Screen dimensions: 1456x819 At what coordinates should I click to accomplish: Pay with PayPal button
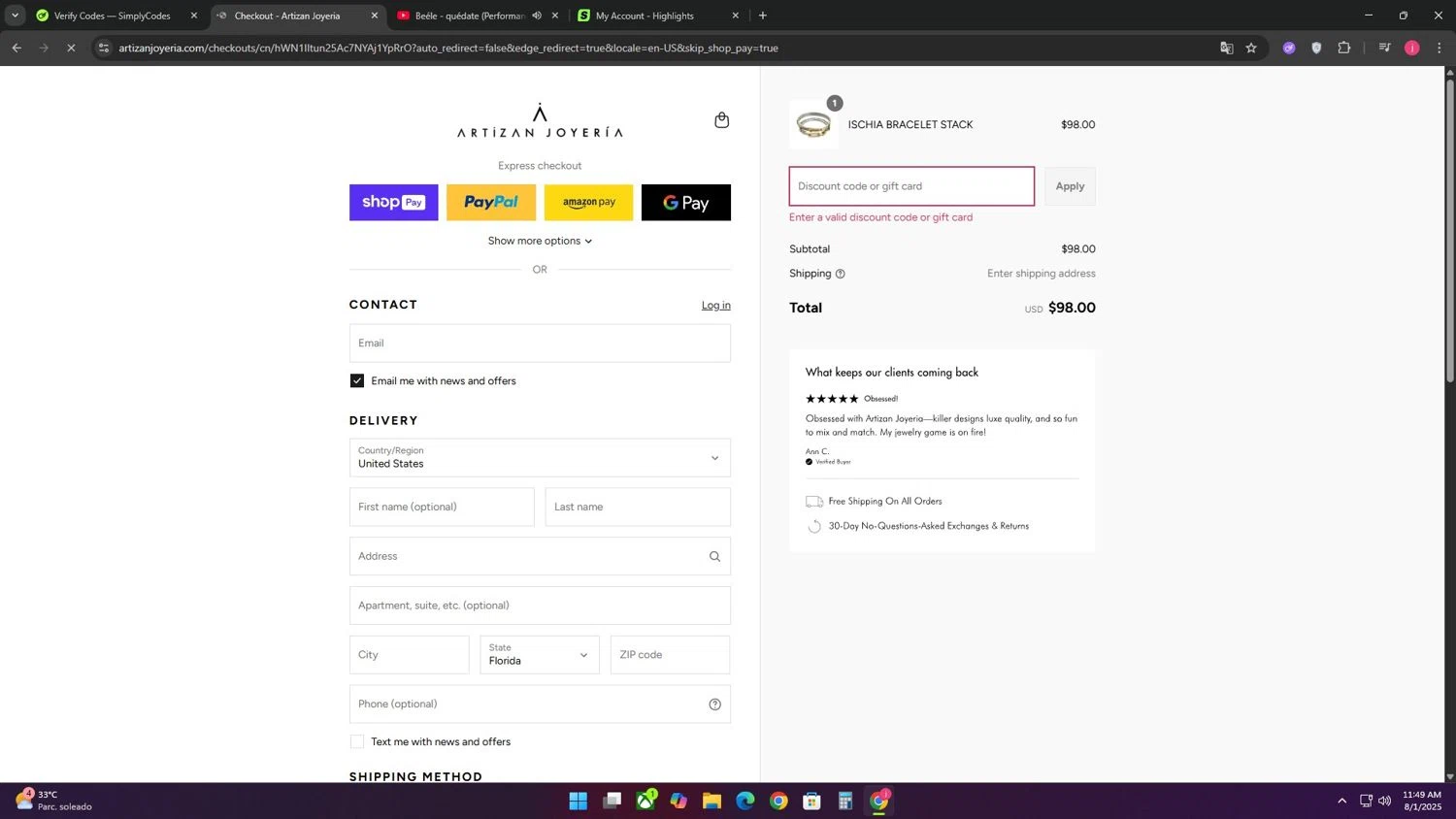pyautogui.click(x=490, y=203)
